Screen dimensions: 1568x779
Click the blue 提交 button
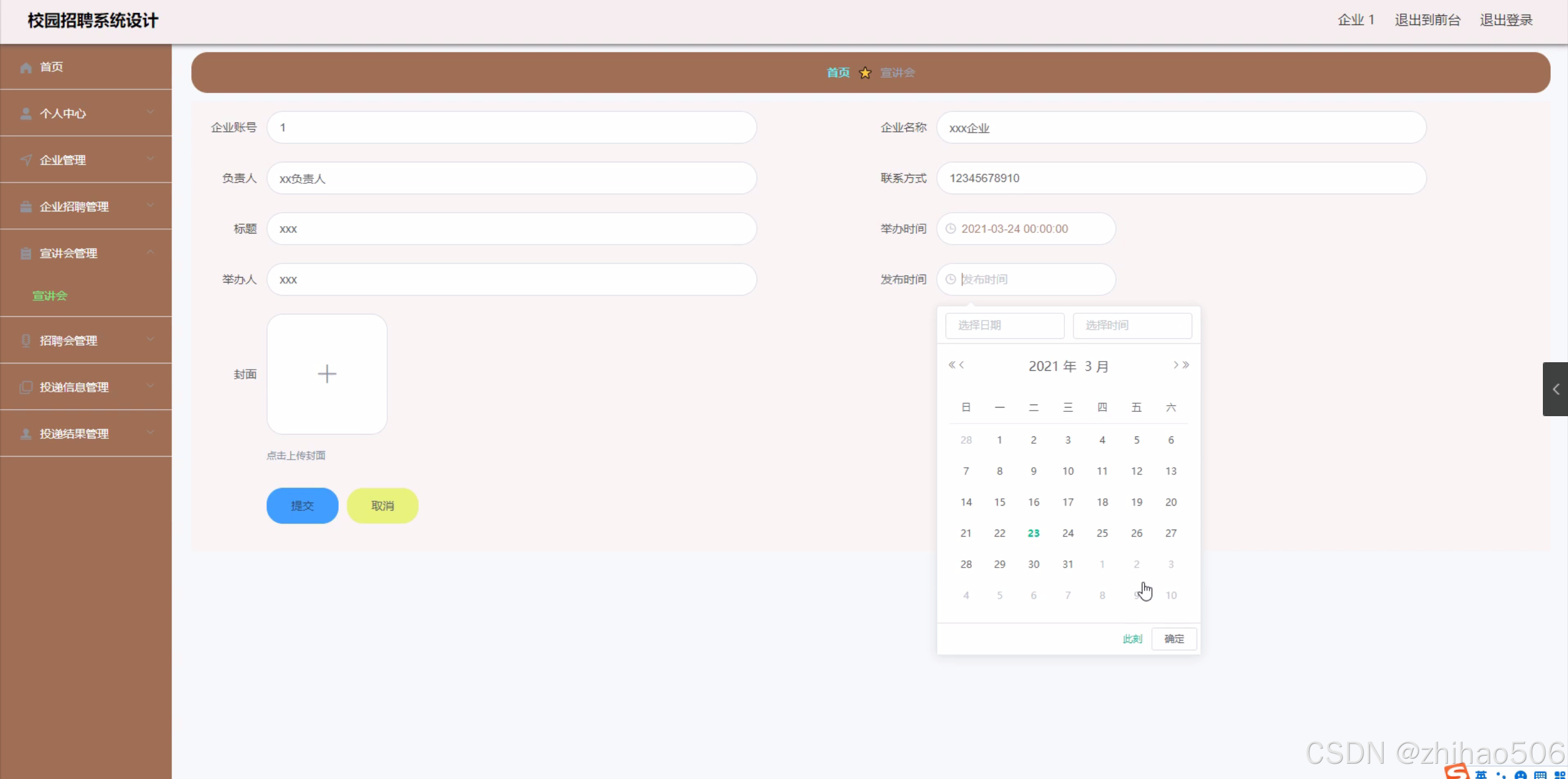[x=302, y=506]
